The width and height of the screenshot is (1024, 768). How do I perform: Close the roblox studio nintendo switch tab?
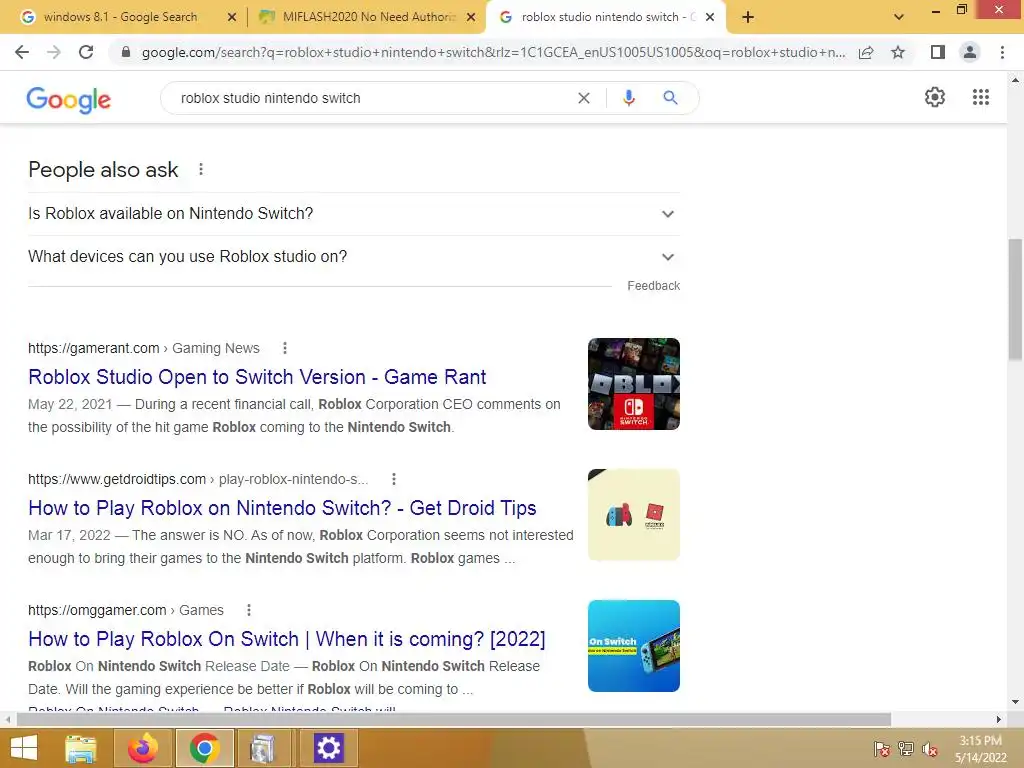710,17
